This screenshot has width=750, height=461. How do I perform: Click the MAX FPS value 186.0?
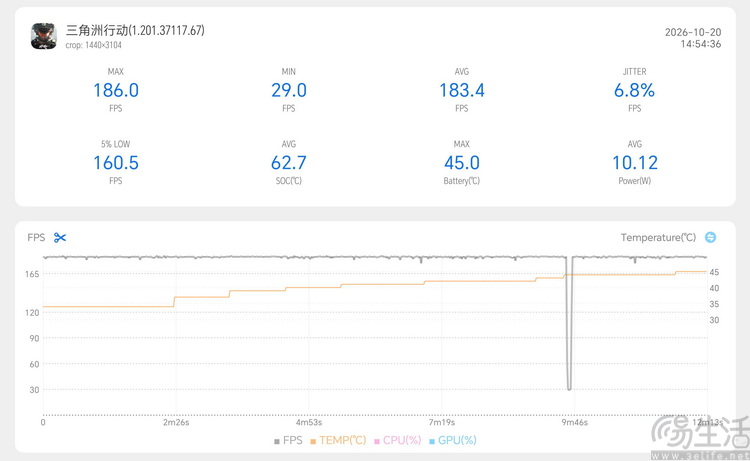[x=116, y=90]
